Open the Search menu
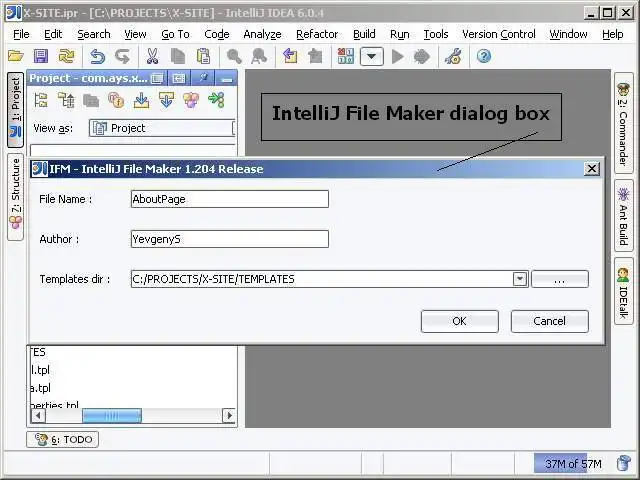Screen dimensions: 640x480 [94, 34]
